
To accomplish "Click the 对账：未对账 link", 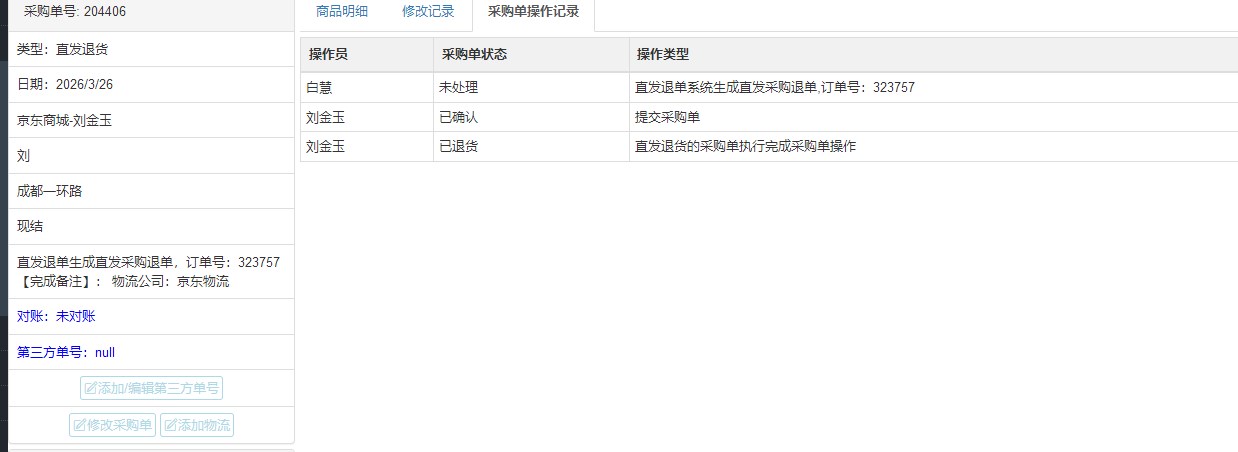I will tap(56, 316).
